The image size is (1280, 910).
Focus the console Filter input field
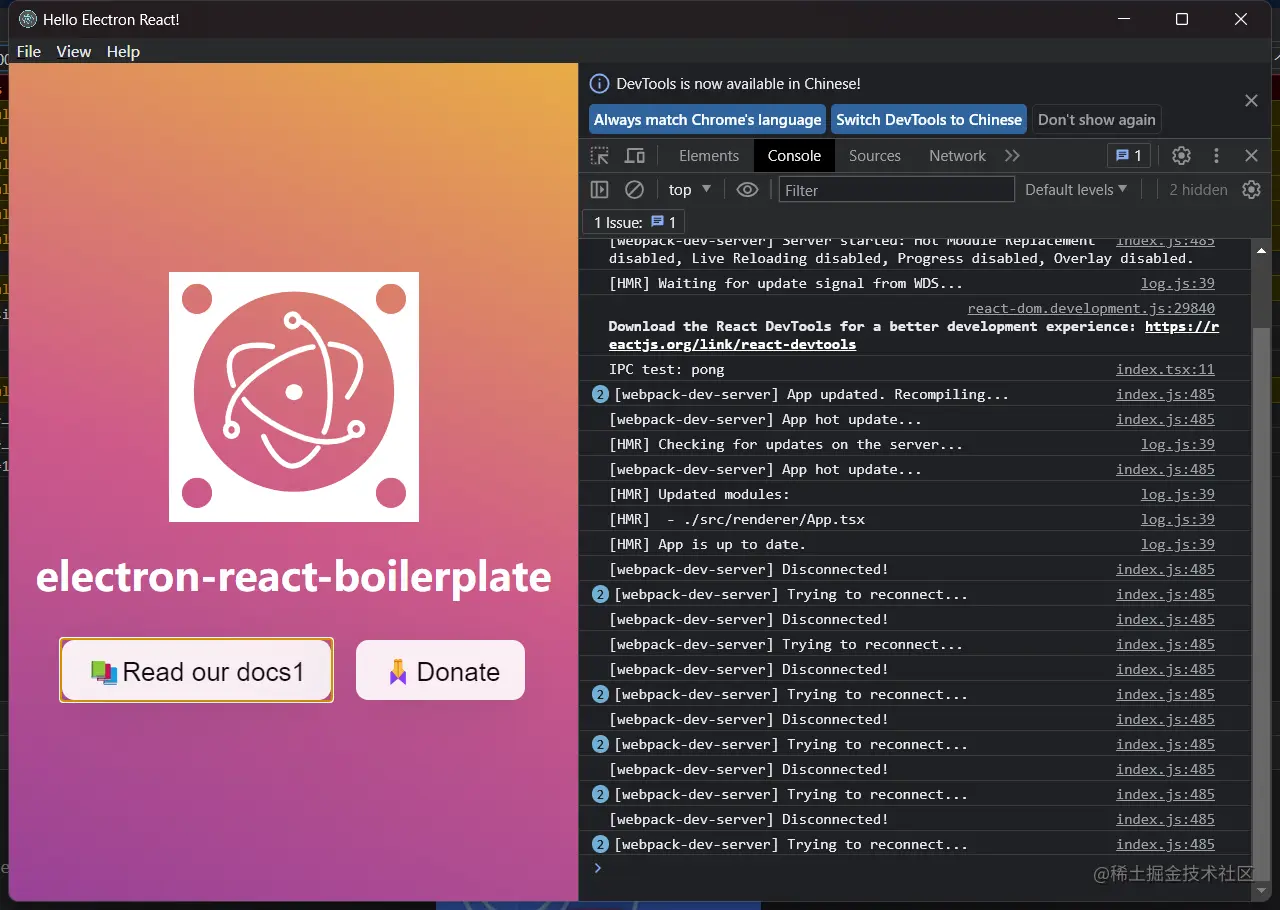click(897, 190)
